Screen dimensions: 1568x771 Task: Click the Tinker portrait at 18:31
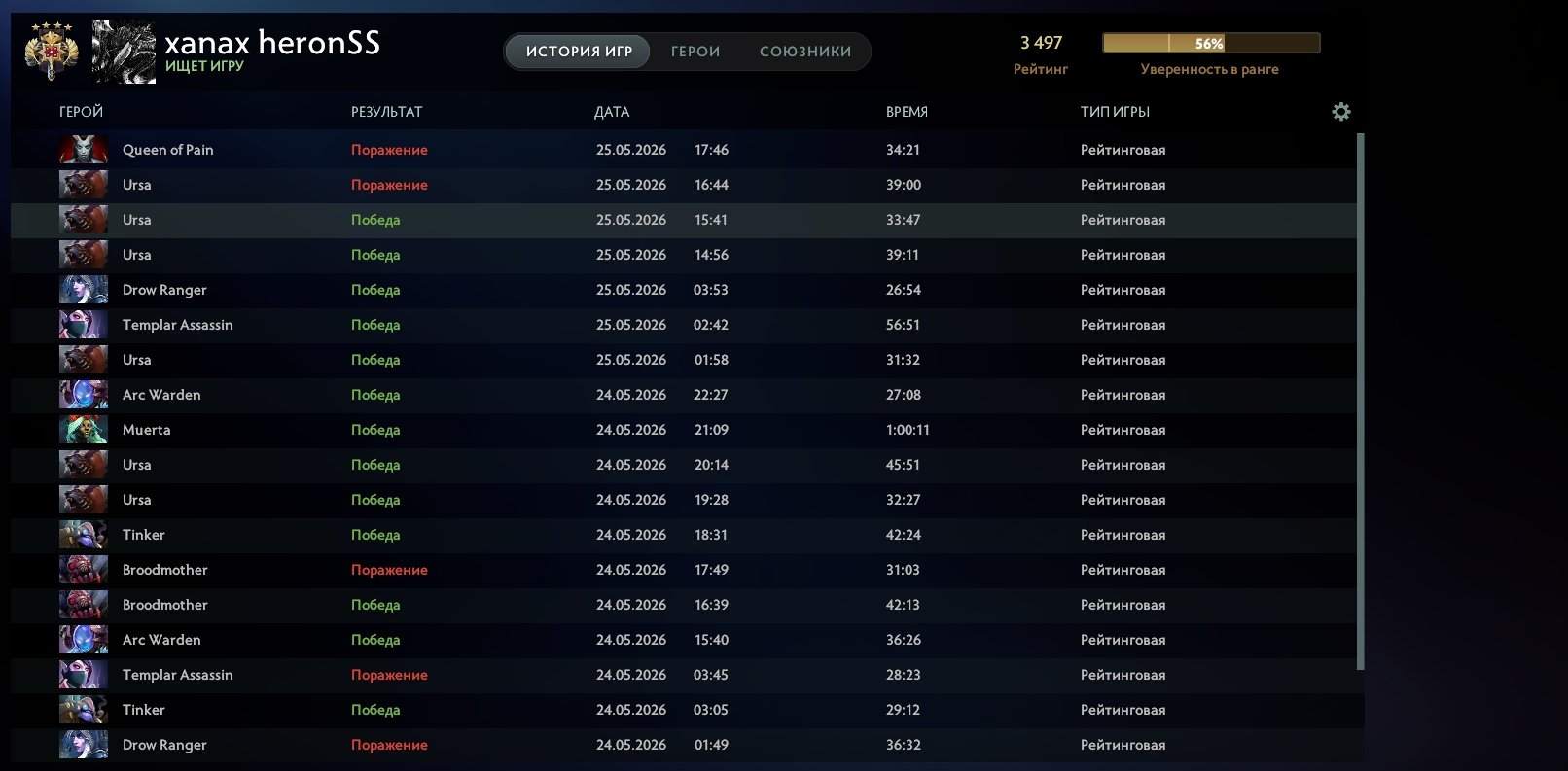point(84,535)
